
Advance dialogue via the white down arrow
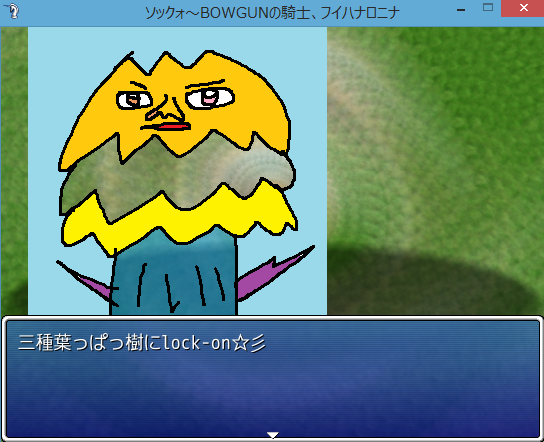pos(273,435)
